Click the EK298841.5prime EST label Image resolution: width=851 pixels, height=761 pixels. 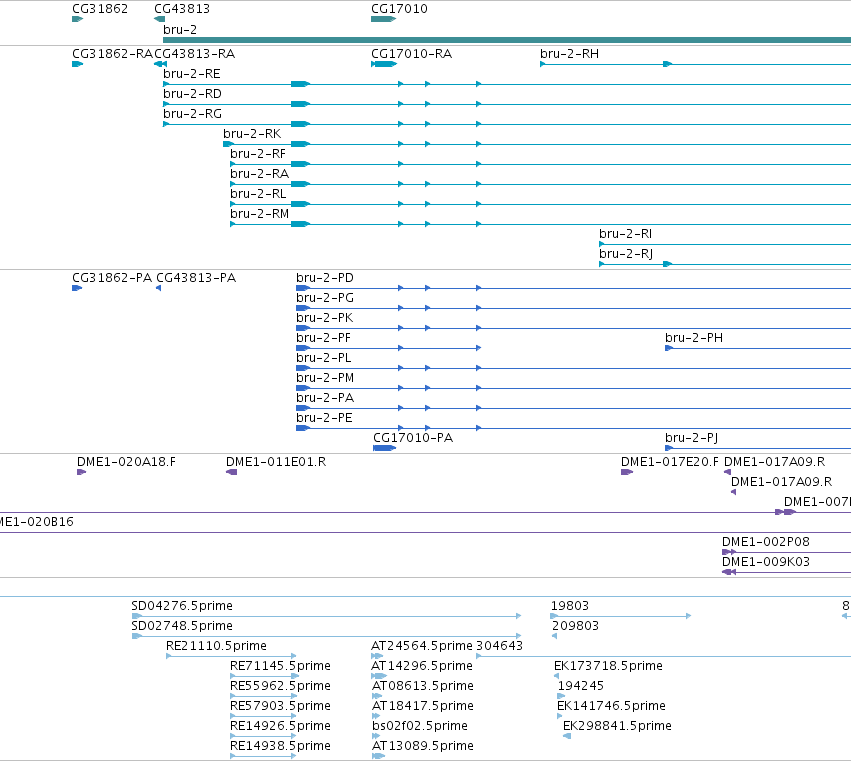pos(617,726)
